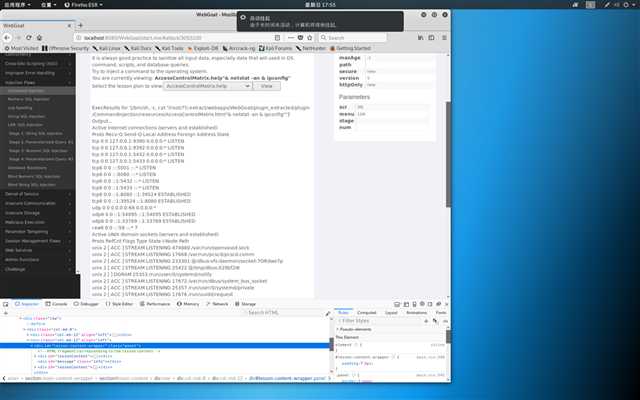Open the Getting Started bookmark
Image resolution: width=640 pixels, height=400 pixels.
pyautogui.click(x=350, y=48)
